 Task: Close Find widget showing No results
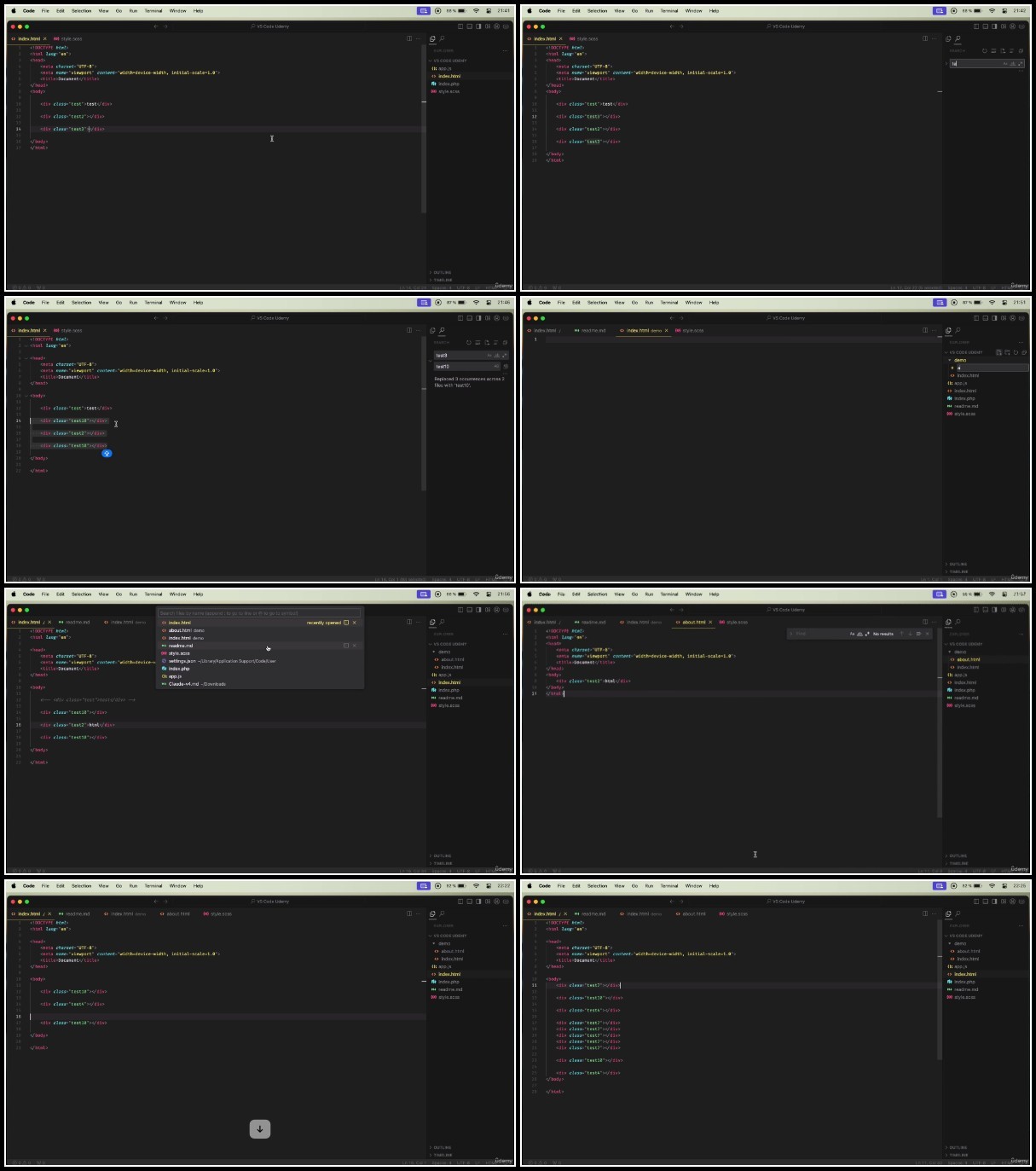928,634
